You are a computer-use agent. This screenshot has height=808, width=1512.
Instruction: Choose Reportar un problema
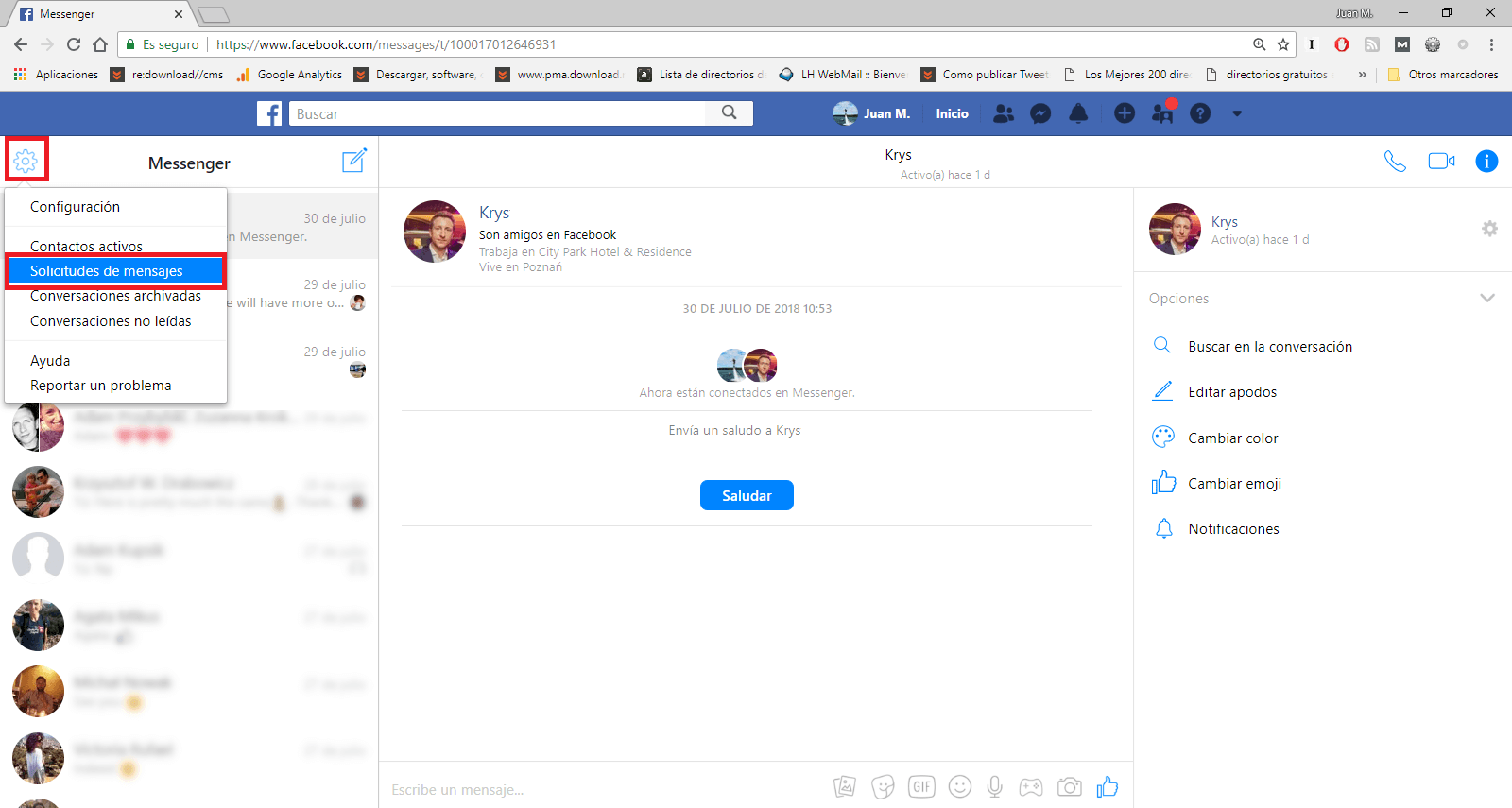click(x=115, y=386)
